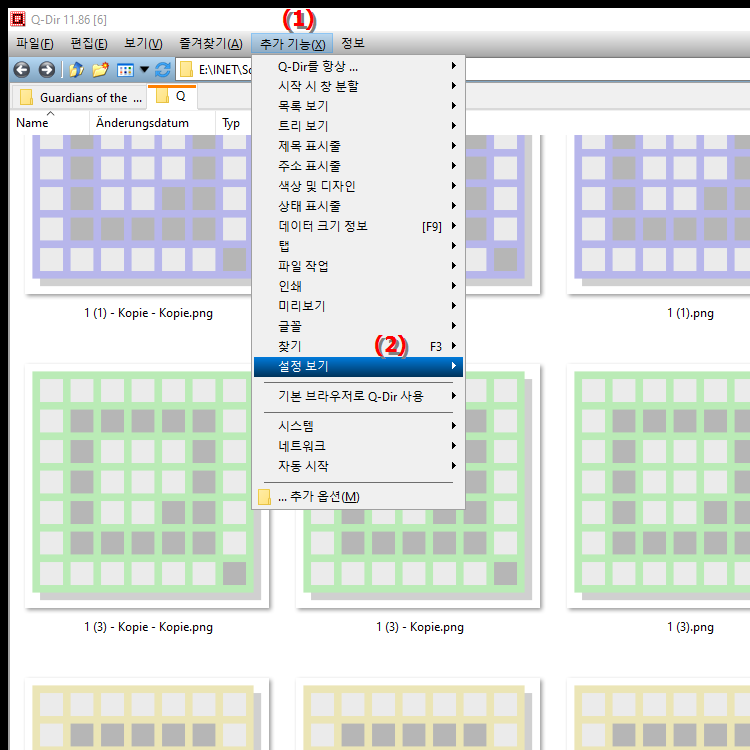Expand the 시작 시 창 분할 submenu
The width and height of the screenshot is (750, 750).
tap(358, 86)
